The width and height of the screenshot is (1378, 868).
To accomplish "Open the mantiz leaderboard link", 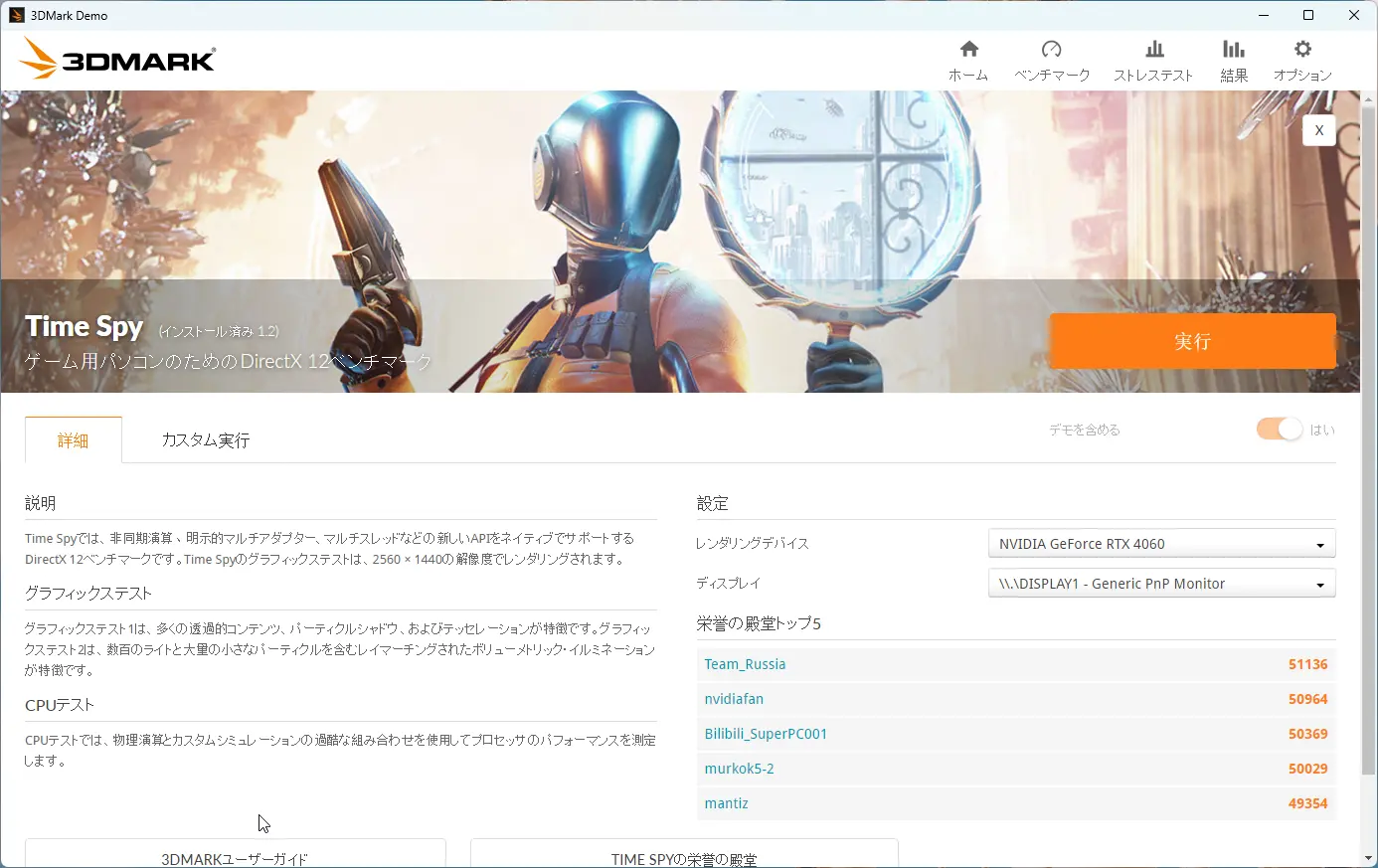I will 726,803.
